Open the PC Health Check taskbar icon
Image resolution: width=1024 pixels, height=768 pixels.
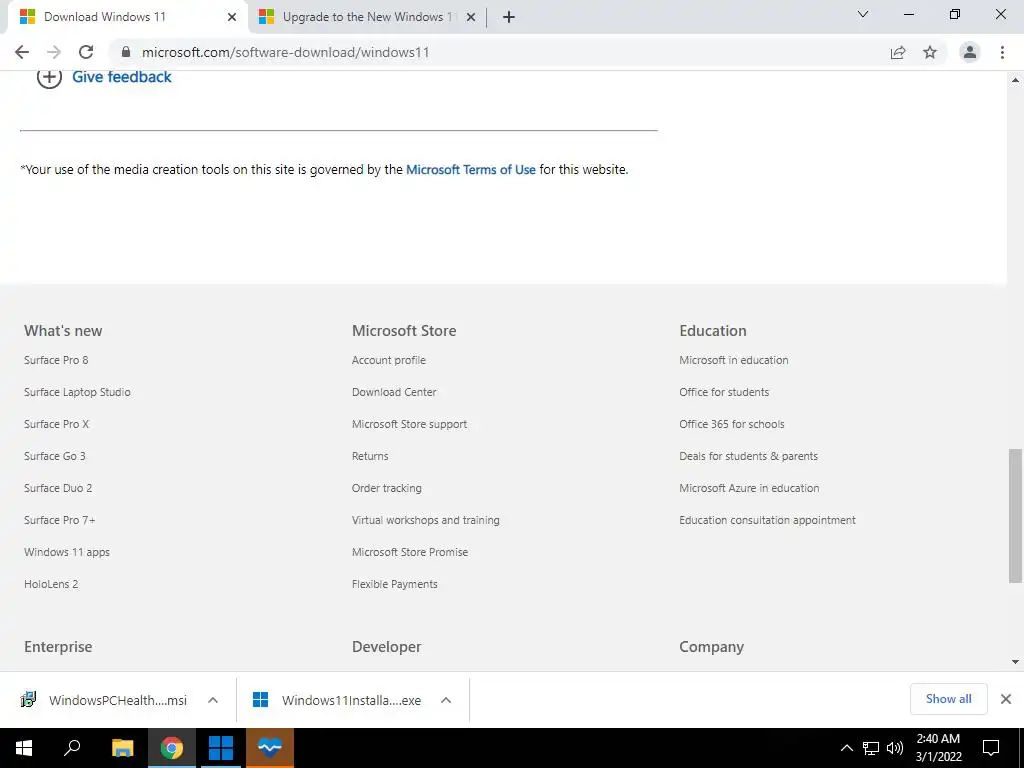click(x=270, y=748)
